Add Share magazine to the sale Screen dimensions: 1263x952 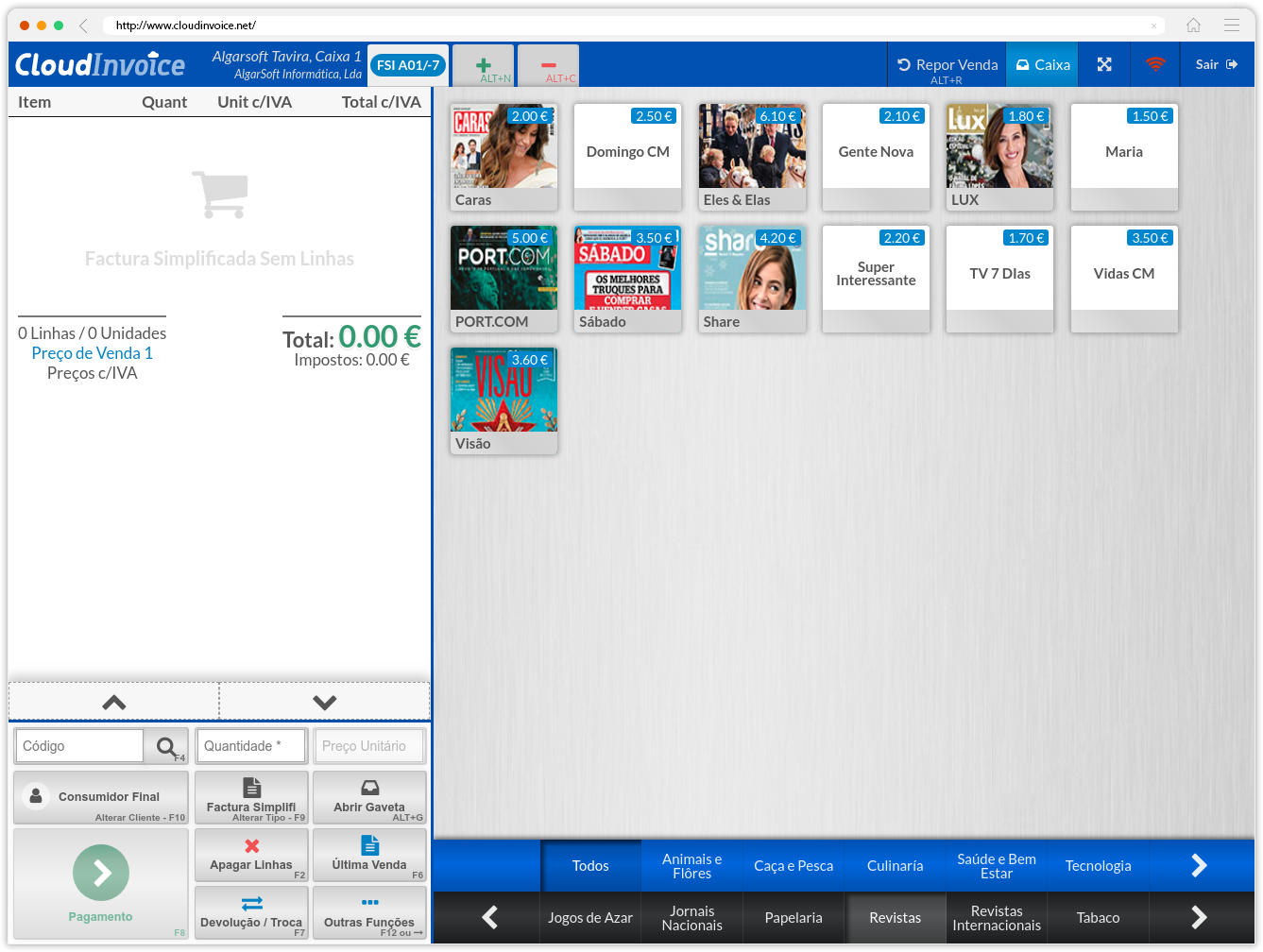coord(752,279)
